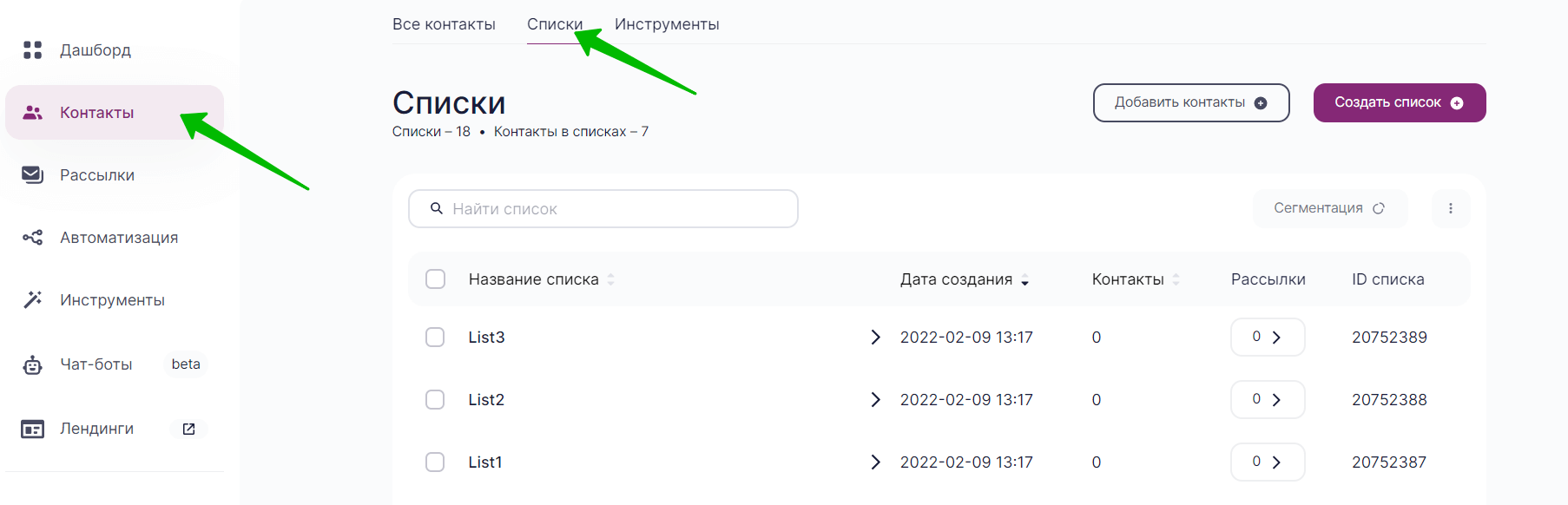Screen dimensions: 1568x505
Task: Check the List2 row checkbox
Action: pos(435,399)
